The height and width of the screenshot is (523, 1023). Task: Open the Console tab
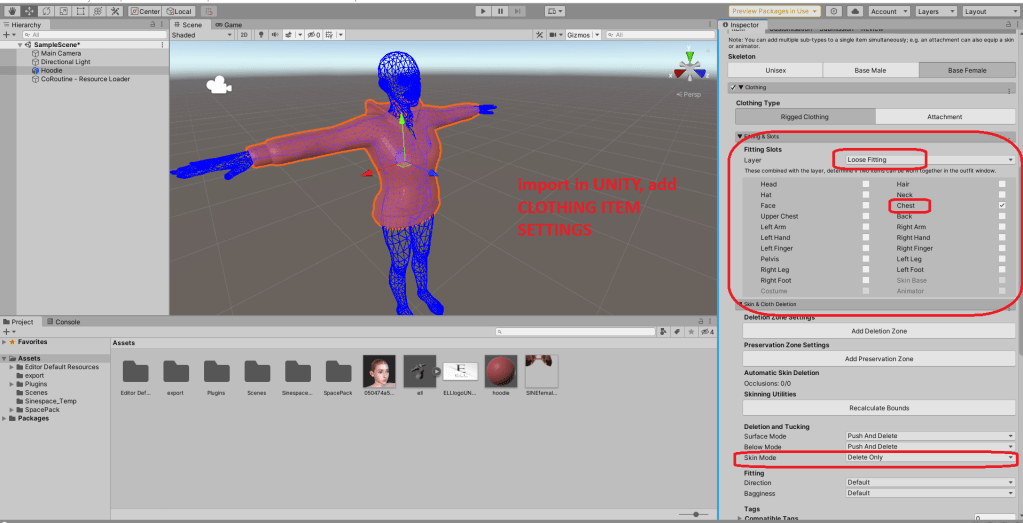pos(67,322)
